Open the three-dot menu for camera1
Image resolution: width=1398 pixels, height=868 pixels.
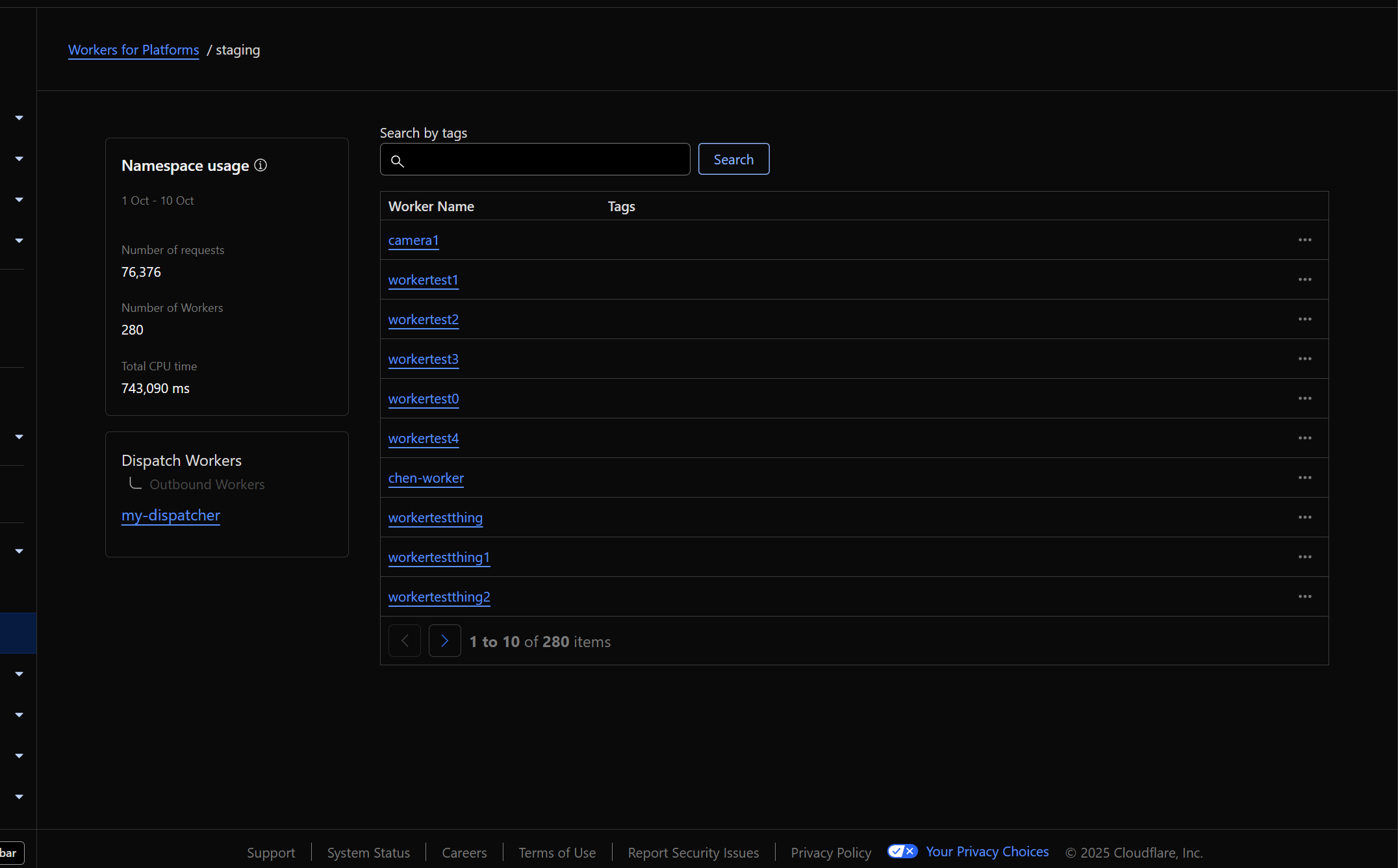pos(1304,240)
